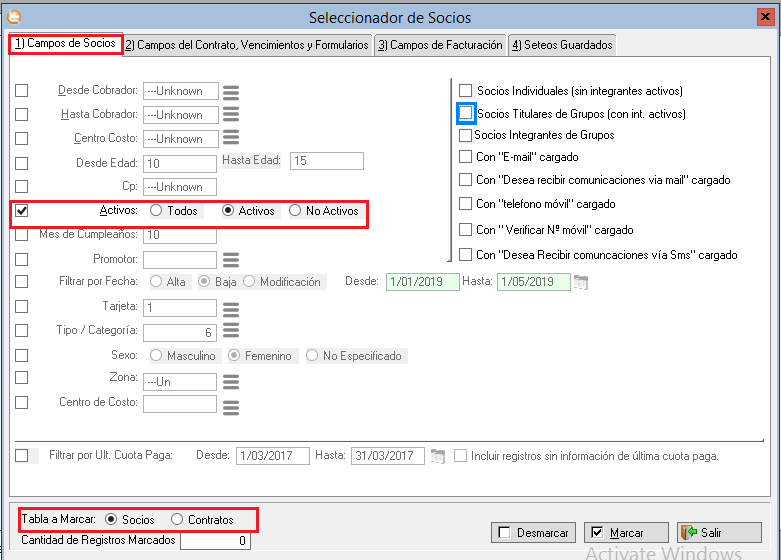781x560 pixels.
Task: Open the Tipo / Categoría list icon
Action: pyautogui.click(x=231, y=332)
